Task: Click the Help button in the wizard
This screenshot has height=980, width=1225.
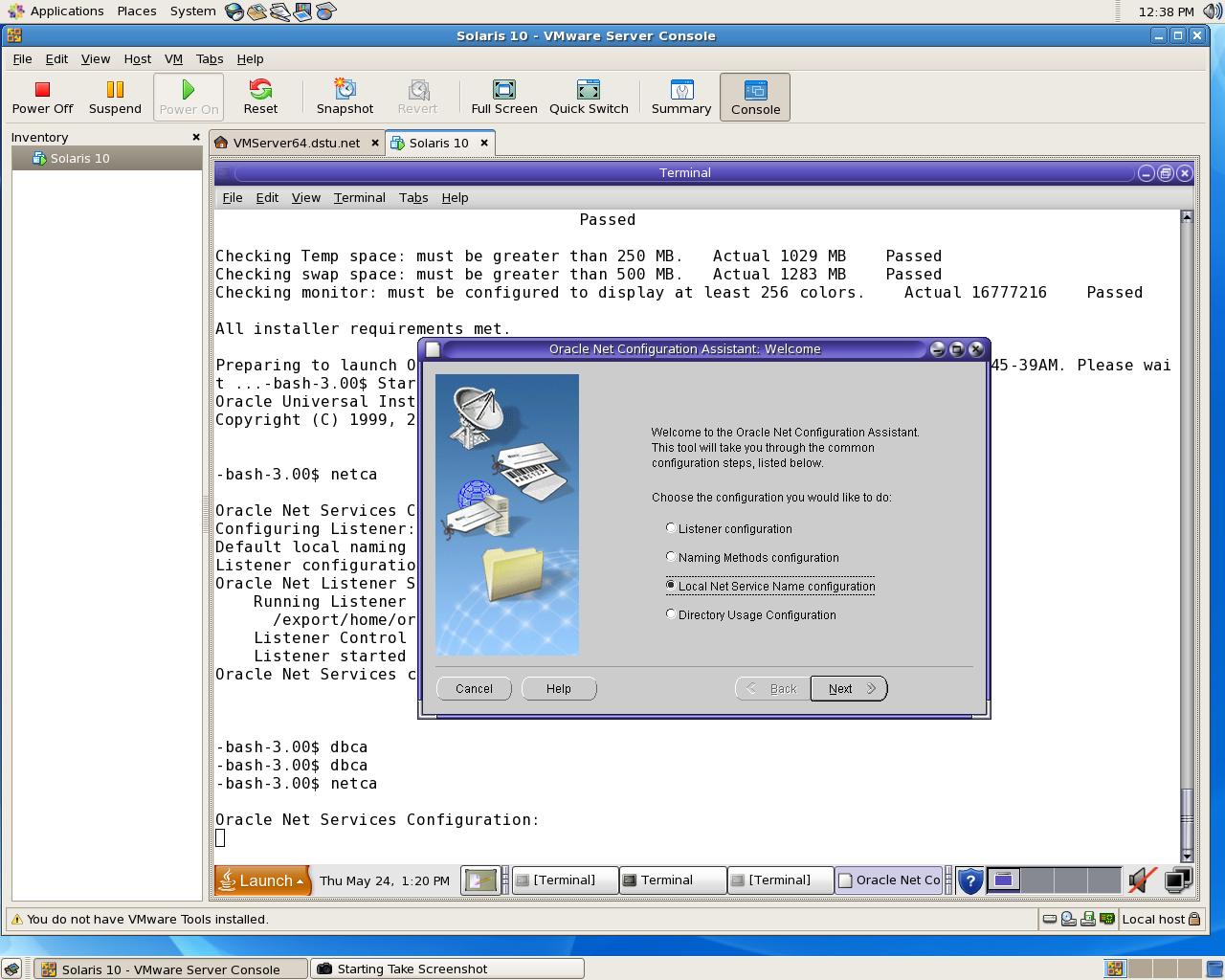Action: coord(559,688)
